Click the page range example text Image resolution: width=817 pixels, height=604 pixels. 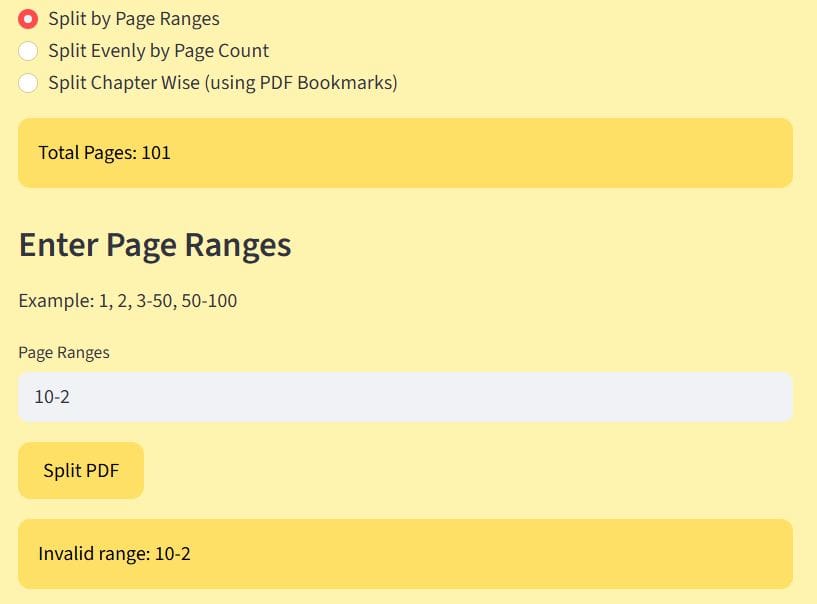[x=127, y=300]
